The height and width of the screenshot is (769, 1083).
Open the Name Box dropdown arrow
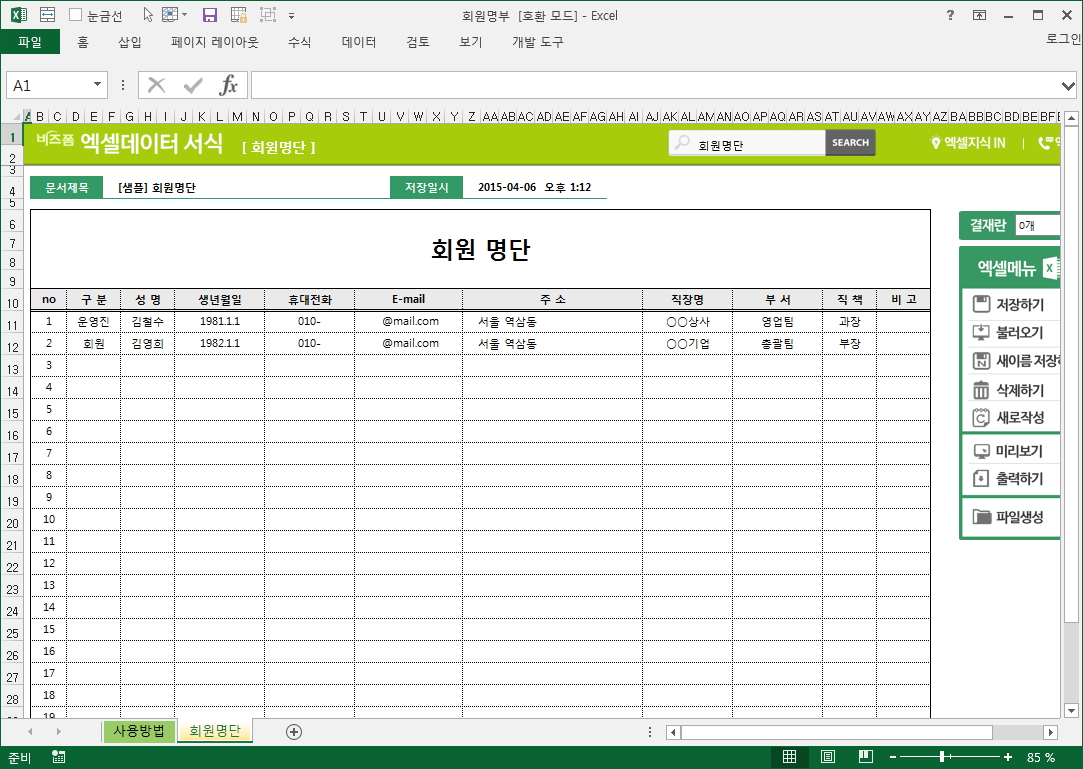[98, 86]
